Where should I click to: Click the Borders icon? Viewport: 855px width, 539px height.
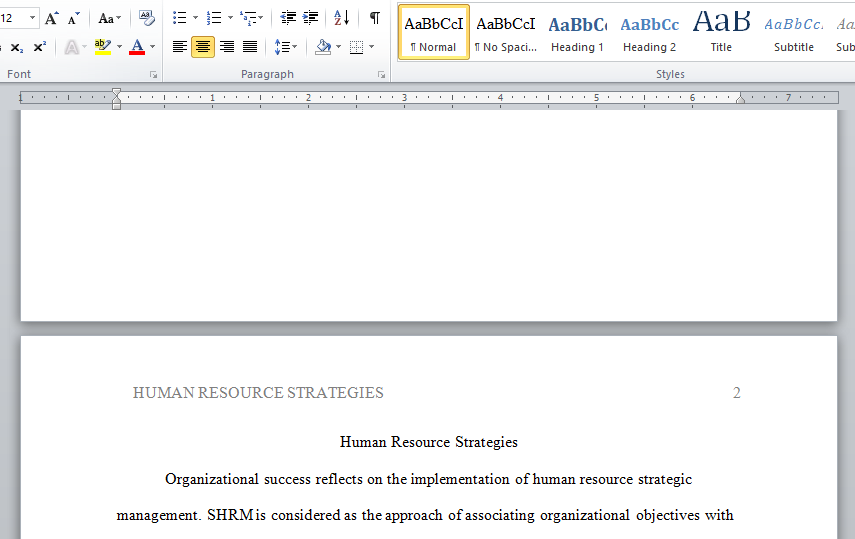[x=356, y=47]
